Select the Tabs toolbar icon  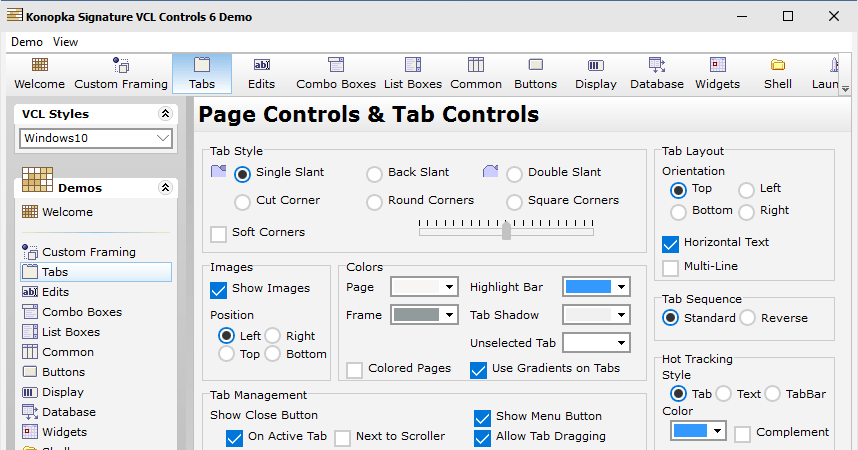coord(202,74)
